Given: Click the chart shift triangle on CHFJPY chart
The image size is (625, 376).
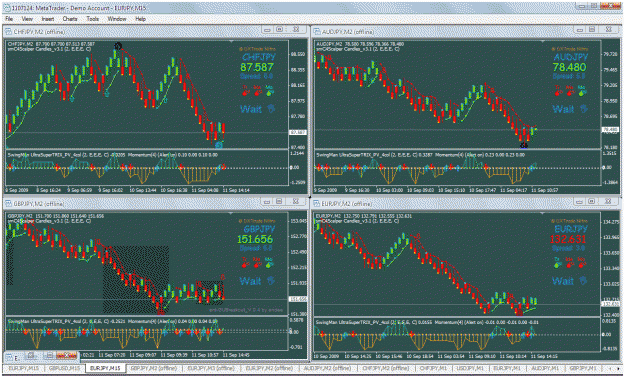Looking at the screenshot, I should click(x=232, y=41).
